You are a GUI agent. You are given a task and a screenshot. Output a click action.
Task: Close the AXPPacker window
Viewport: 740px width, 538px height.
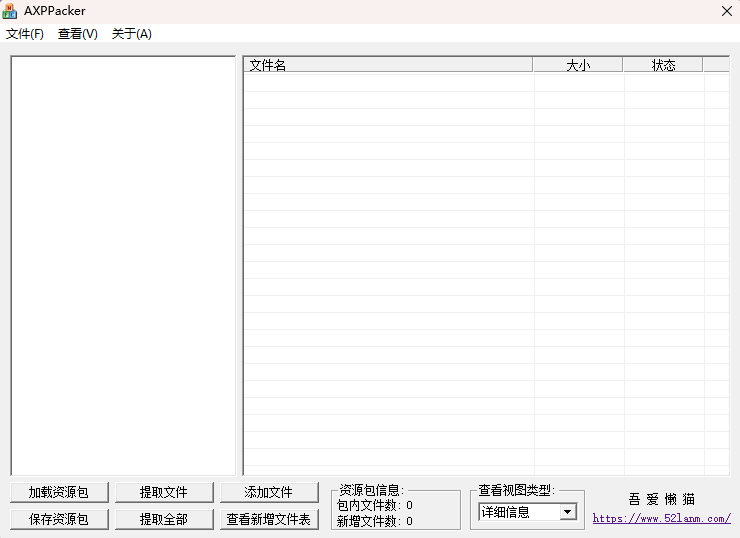pos(726,11)
